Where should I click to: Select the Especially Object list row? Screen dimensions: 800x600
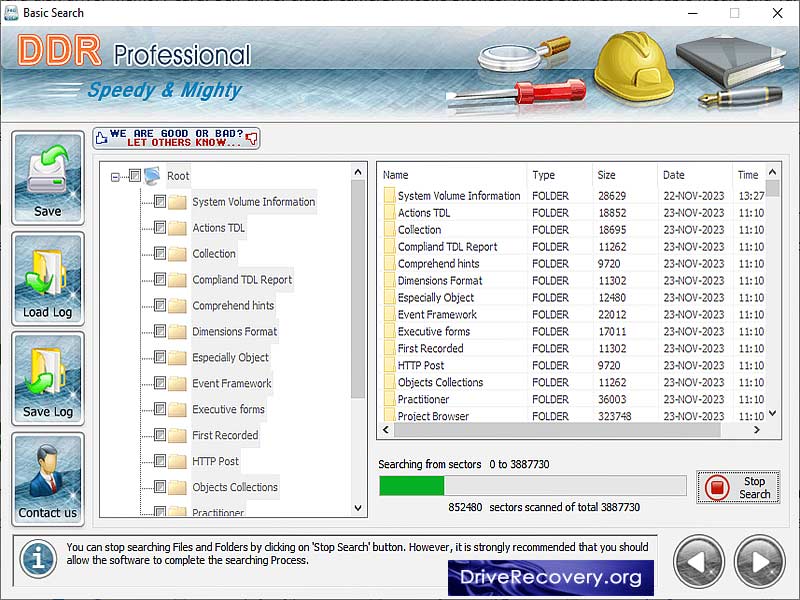(573, 297)
